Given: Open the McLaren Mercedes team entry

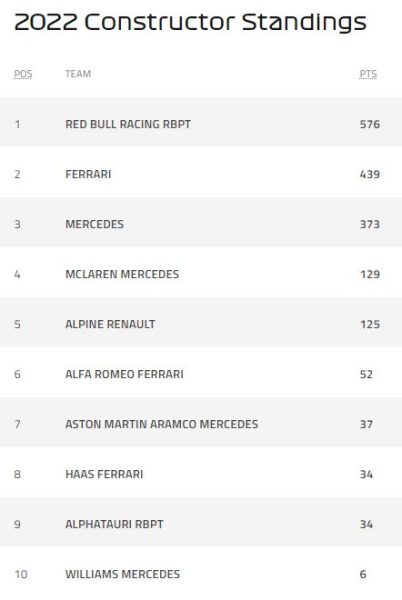Looking at the screenshot, I should 122,274.
